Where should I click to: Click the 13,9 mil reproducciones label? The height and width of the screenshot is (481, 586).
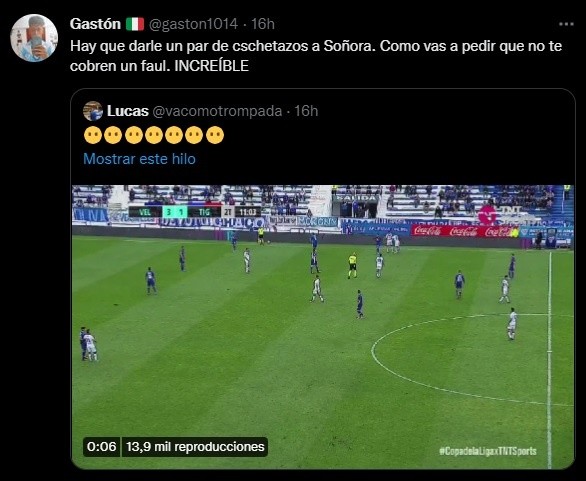195,447
